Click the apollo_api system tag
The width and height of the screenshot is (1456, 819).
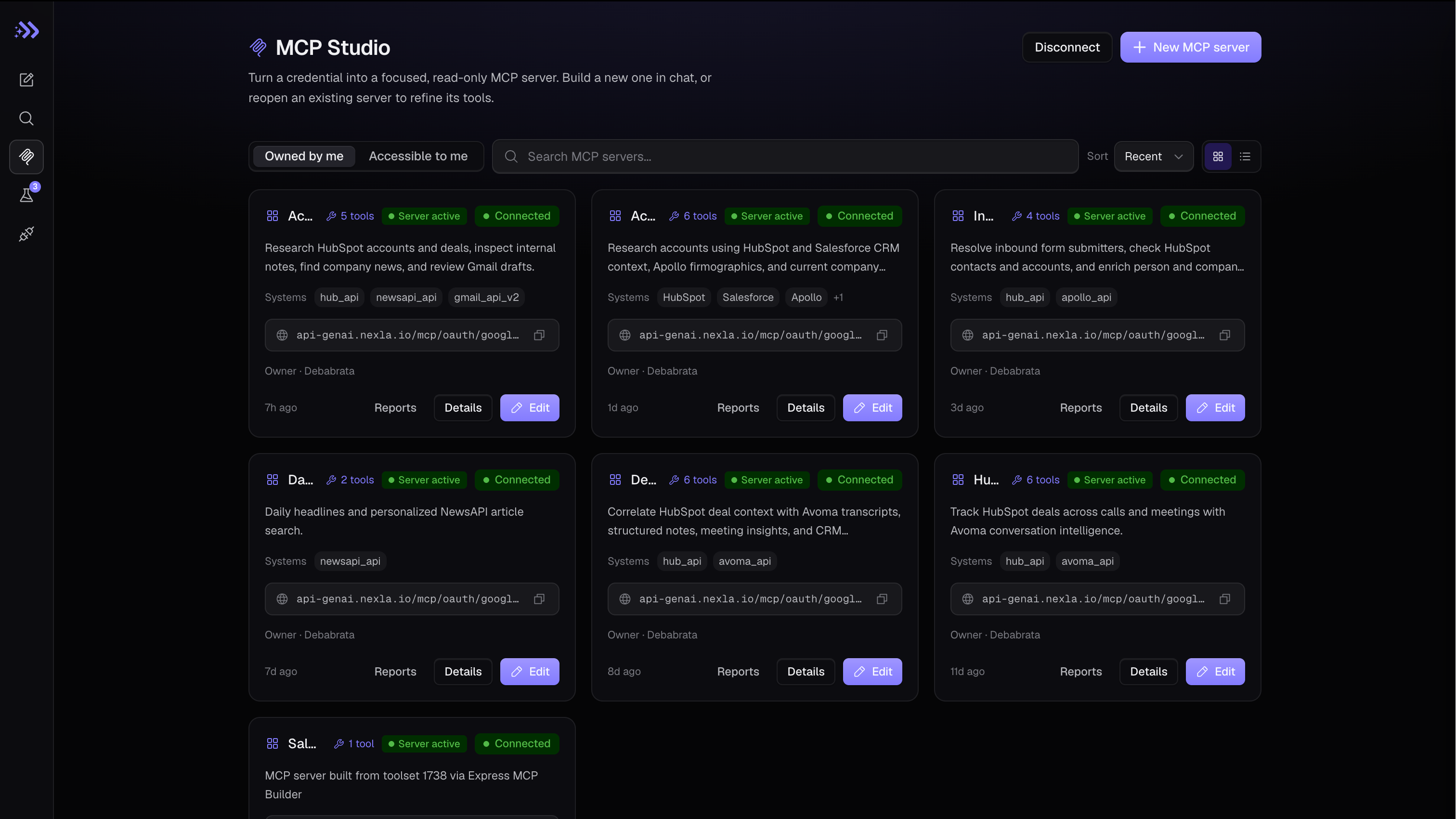click(x=1086, y=297)
